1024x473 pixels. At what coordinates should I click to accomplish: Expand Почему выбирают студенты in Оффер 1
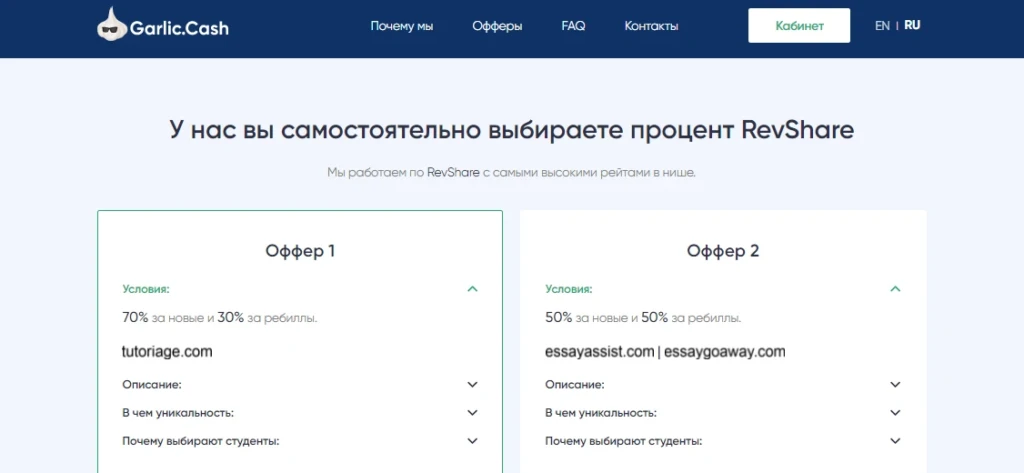click(x=473, y=441)
